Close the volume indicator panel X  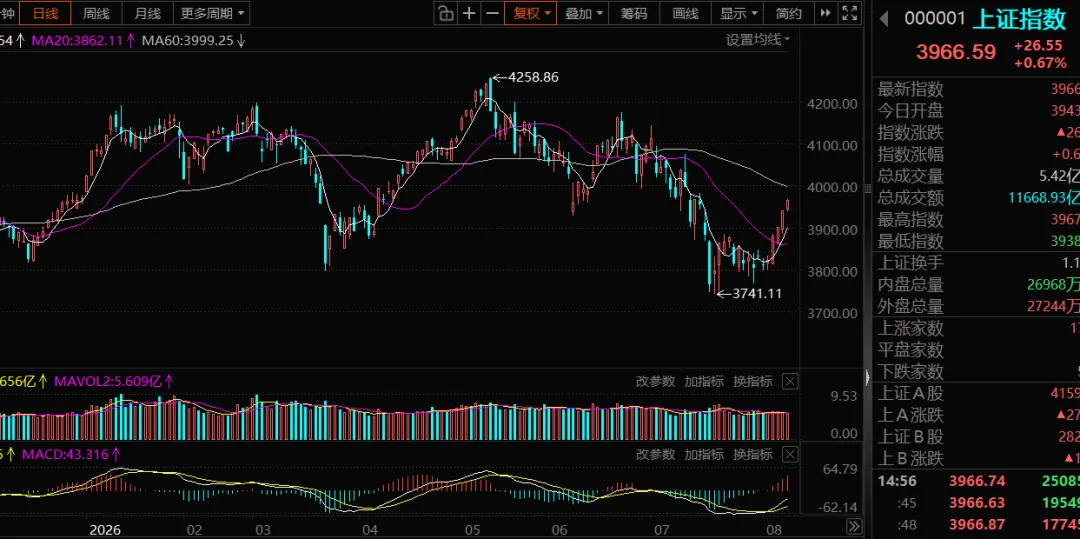tap(790, 381)
